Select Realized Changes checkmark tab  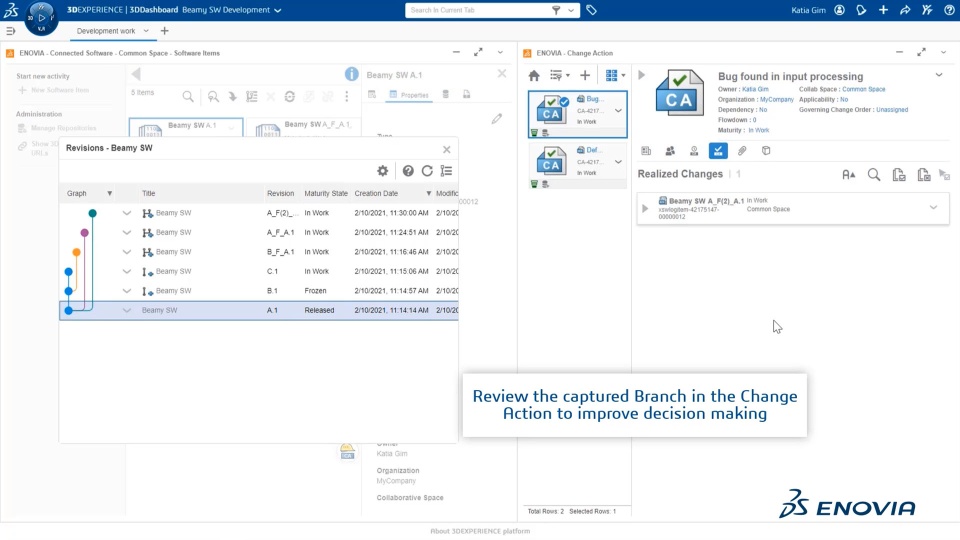[718, 151]
